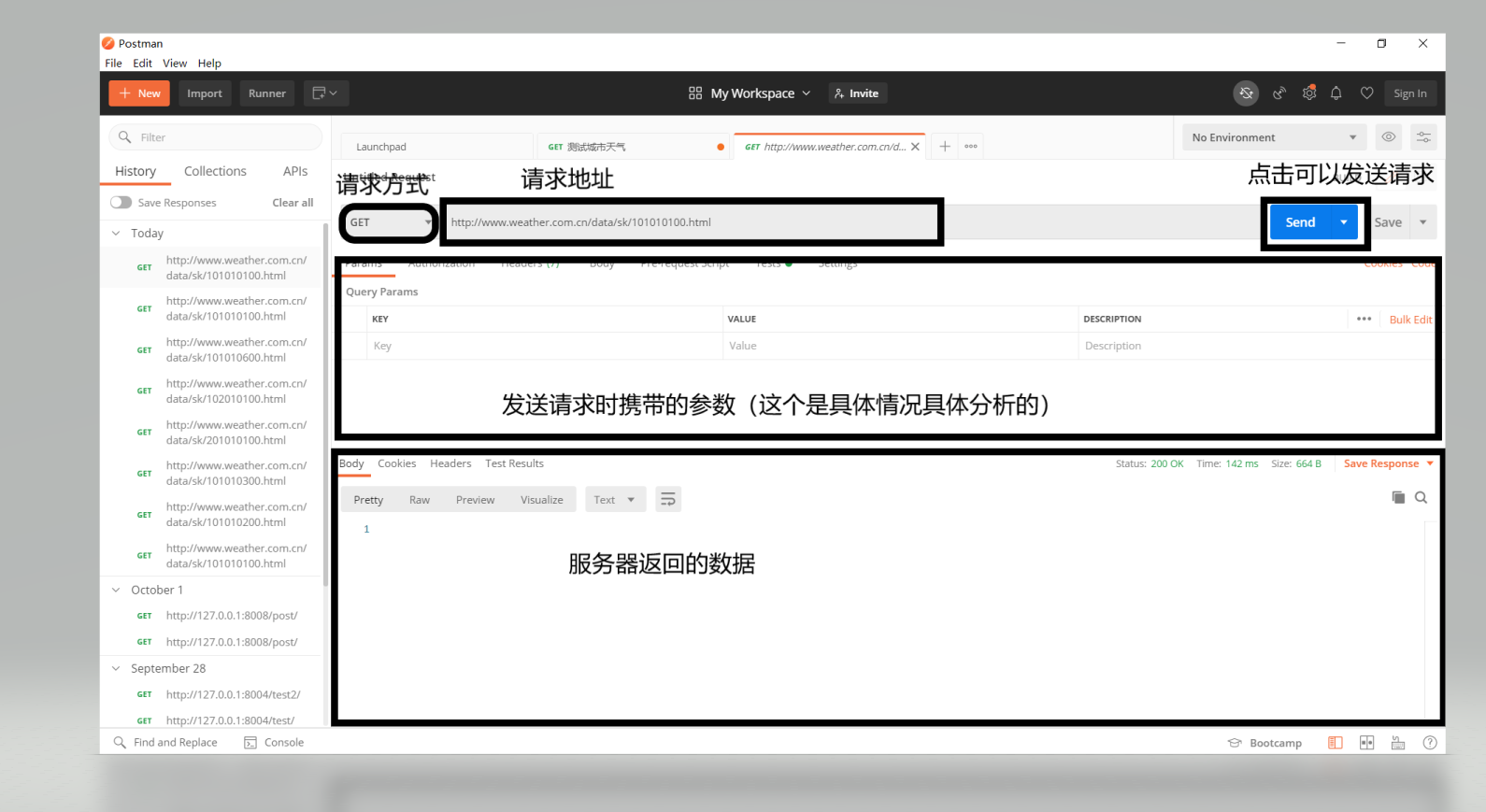Open Bulk Edit for query params

pos(1410,320)
